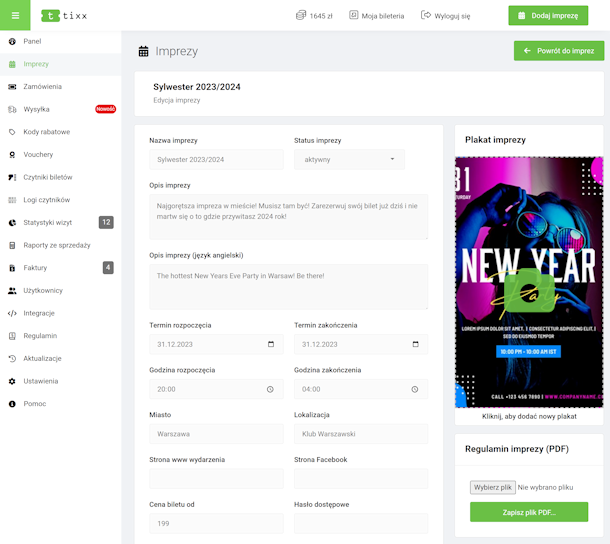Open calendar picker for Termin zakończenia
Image resolution: width=610 pixels, height=544 pixels.
coord(415,344)
